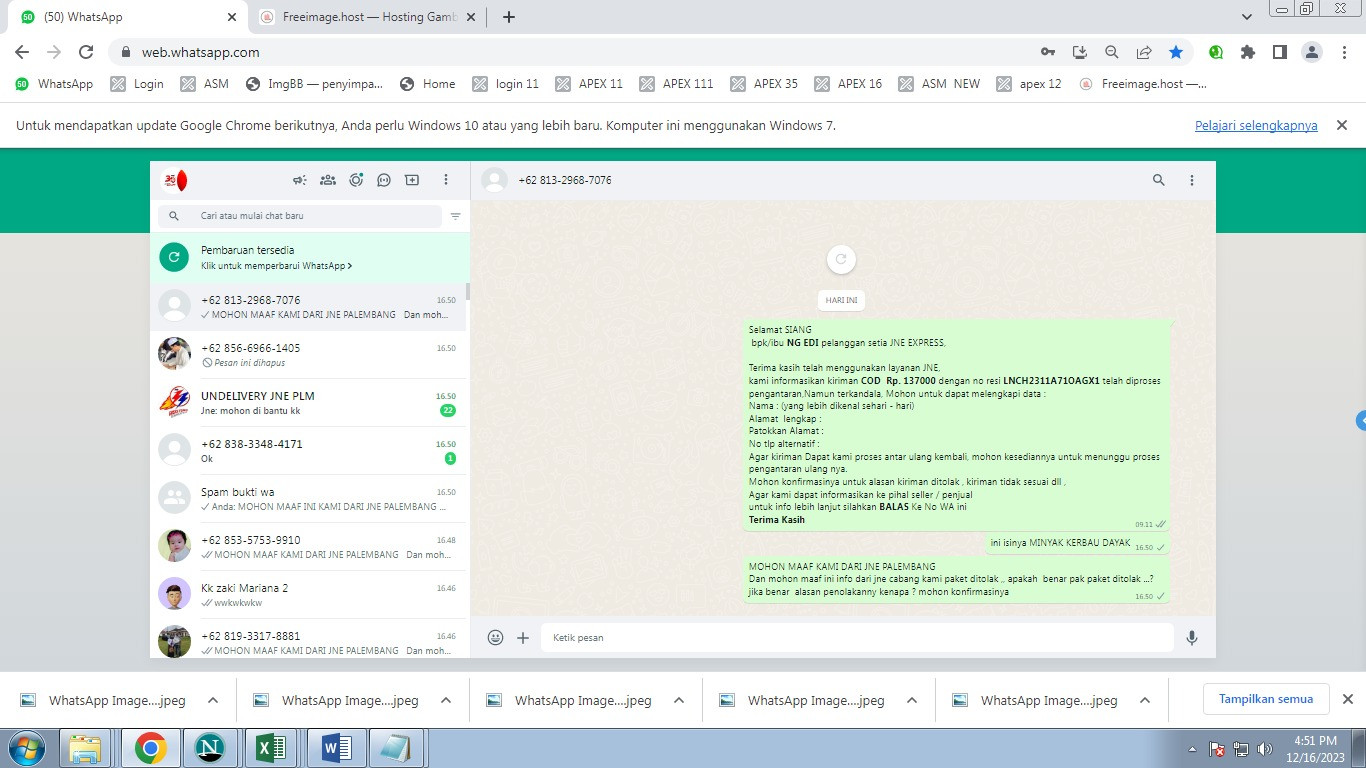This screenshot has height=768, width=1366.
Task: Go back in Chrome
Action: pyautogui.click(x=22, y=52)
